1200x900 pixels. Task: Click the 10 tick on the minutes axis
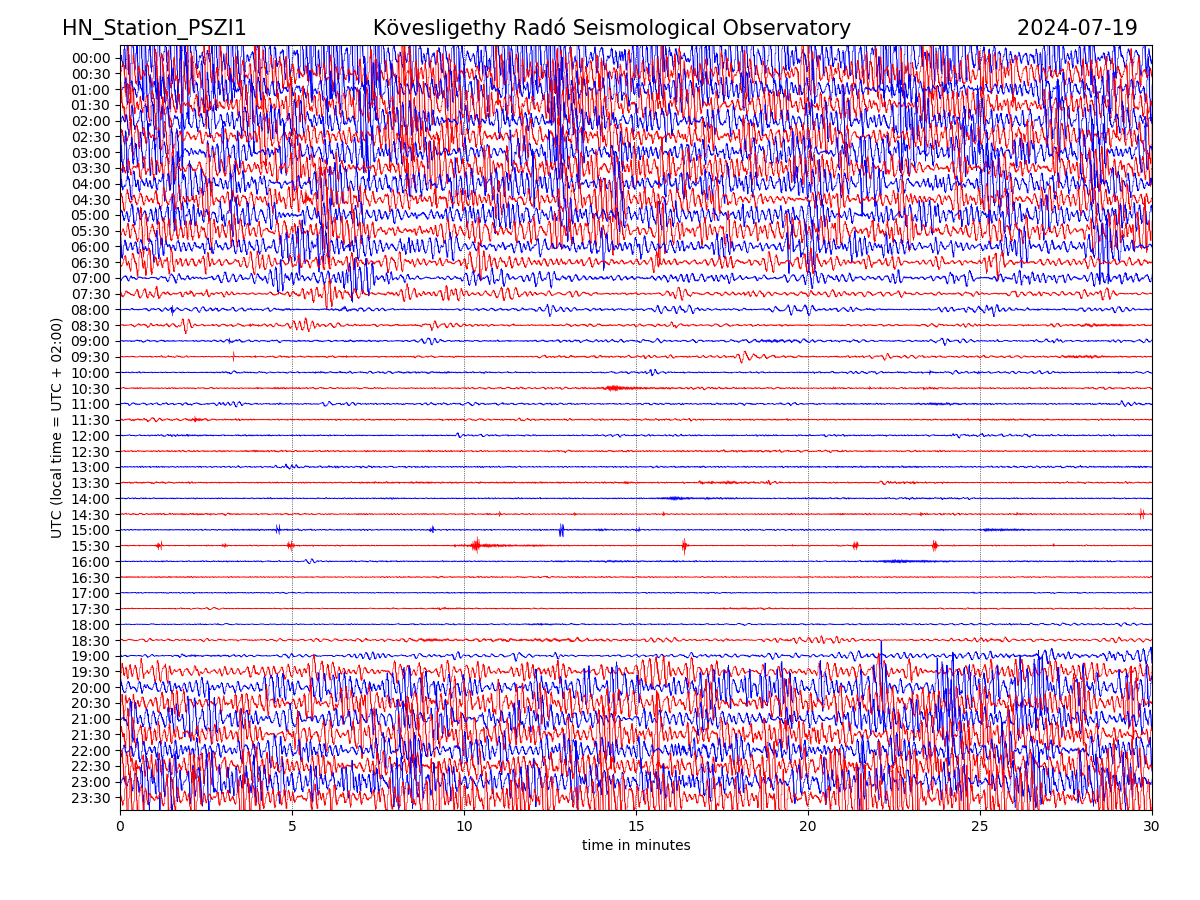pos(464,827)
